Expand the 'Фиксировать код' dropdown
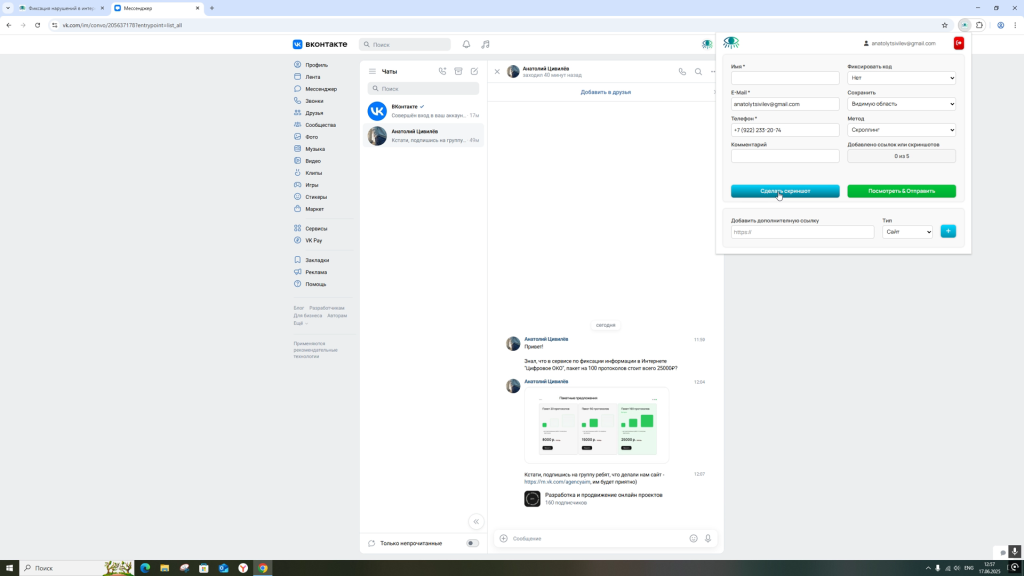1024x576 pixels. [901, 78]
